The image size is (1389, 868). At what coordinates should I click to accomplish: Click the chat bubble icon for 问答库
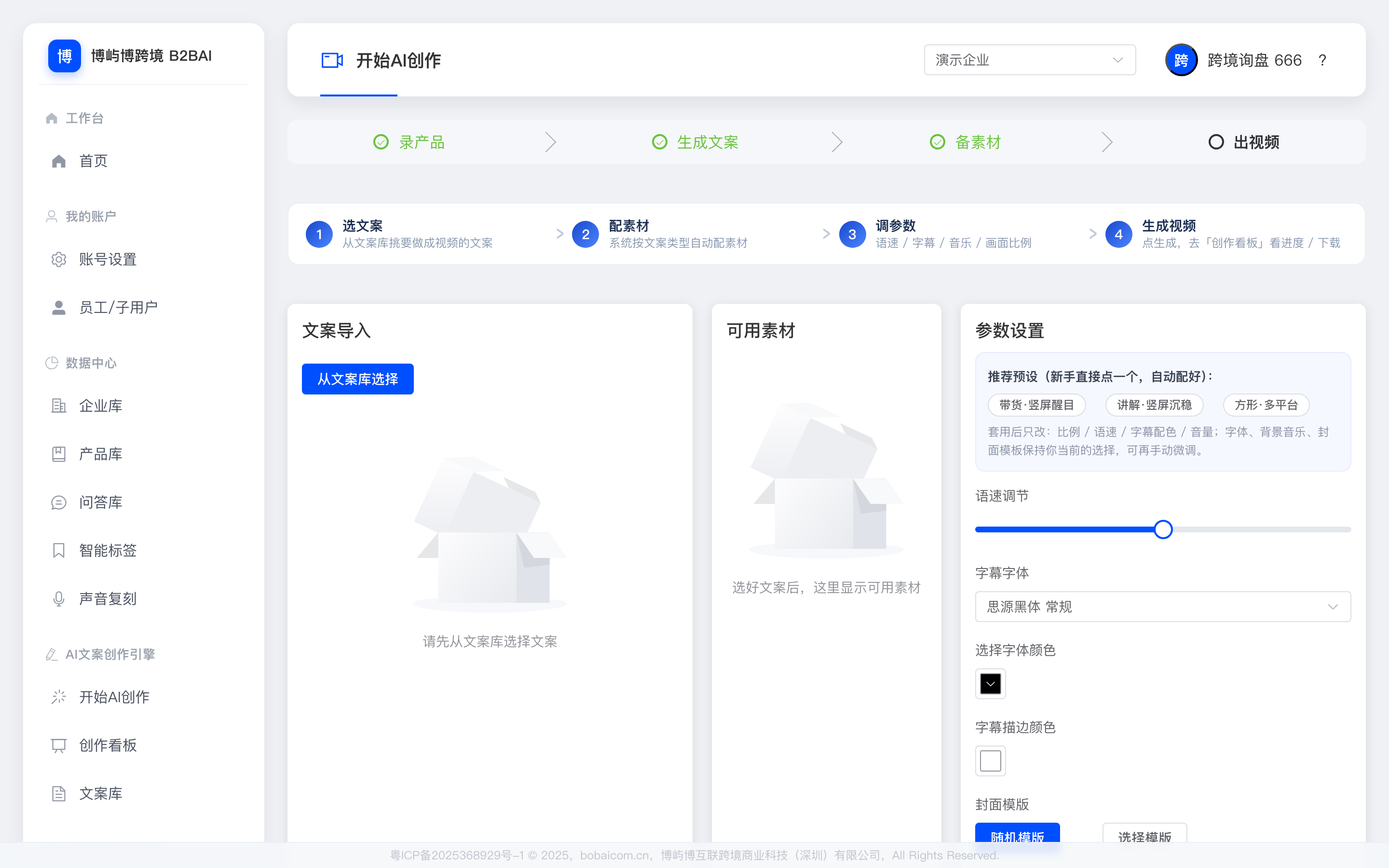58,502
